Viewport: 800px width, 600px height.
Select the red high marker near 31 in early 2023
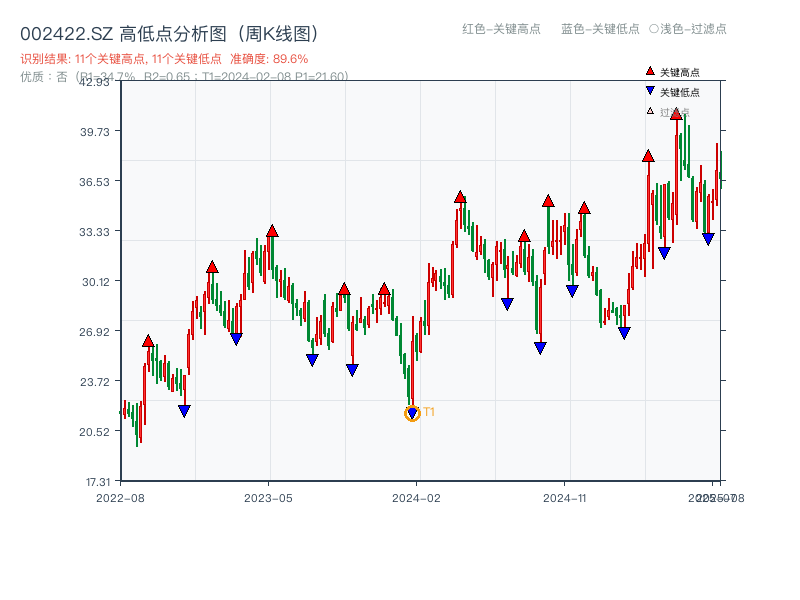212,267
